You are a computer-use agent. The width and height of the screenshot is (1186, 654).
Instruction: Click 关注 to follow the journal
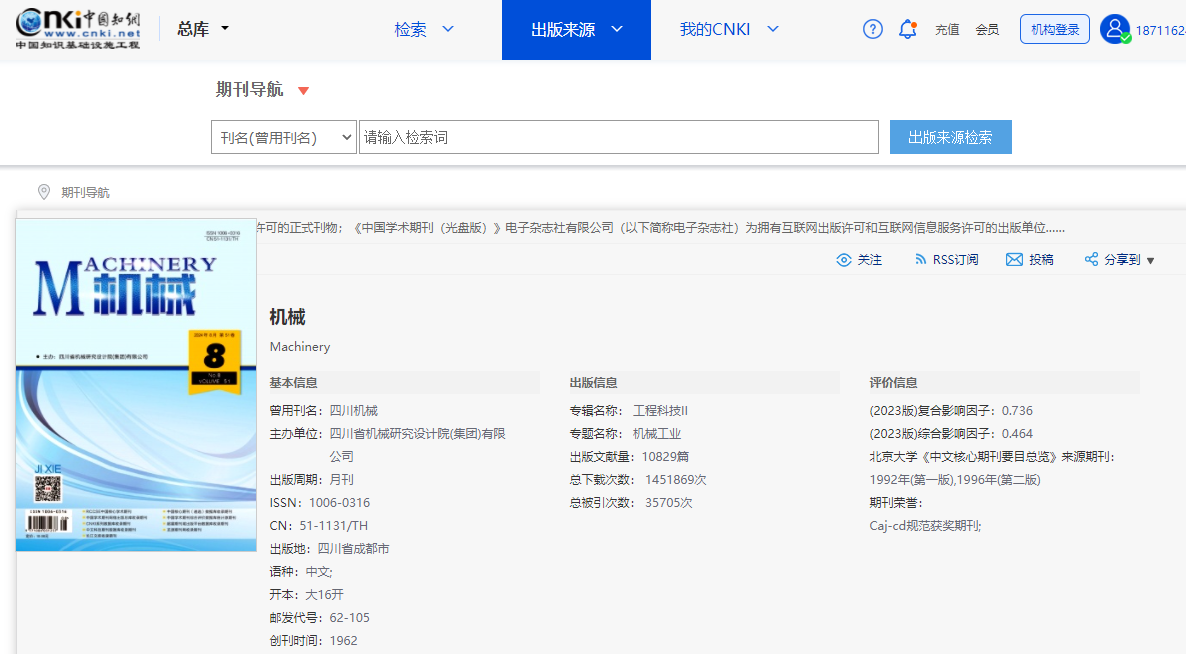869,259
